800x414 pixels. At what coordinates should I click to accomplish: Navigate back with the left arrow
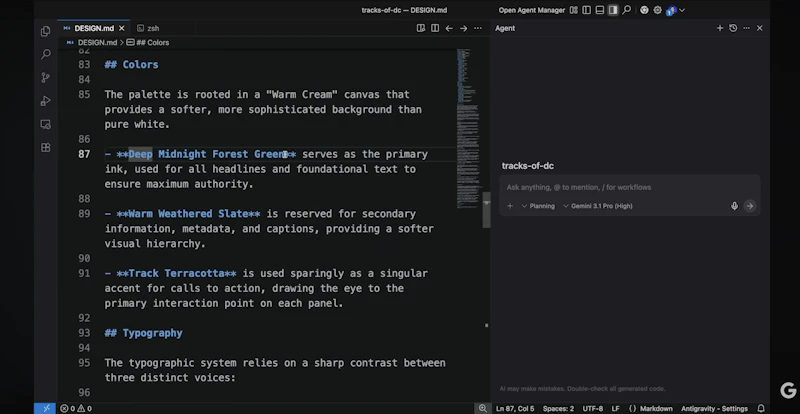pyautogui.click(x=449, y=28)
